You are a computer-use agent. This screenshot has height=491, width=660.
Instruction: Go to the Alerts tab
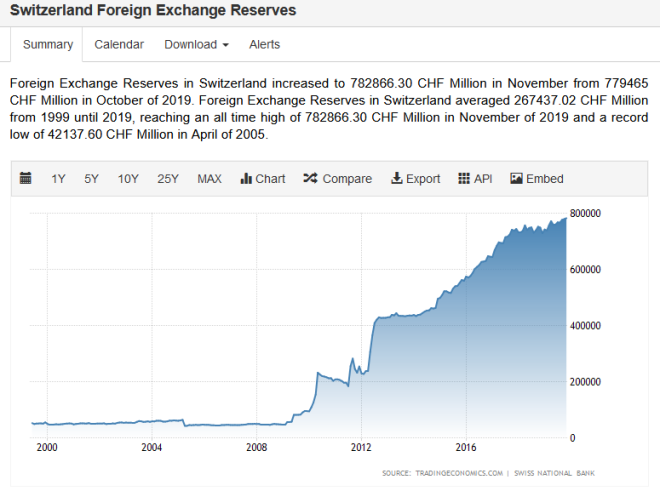coord(264,44)
